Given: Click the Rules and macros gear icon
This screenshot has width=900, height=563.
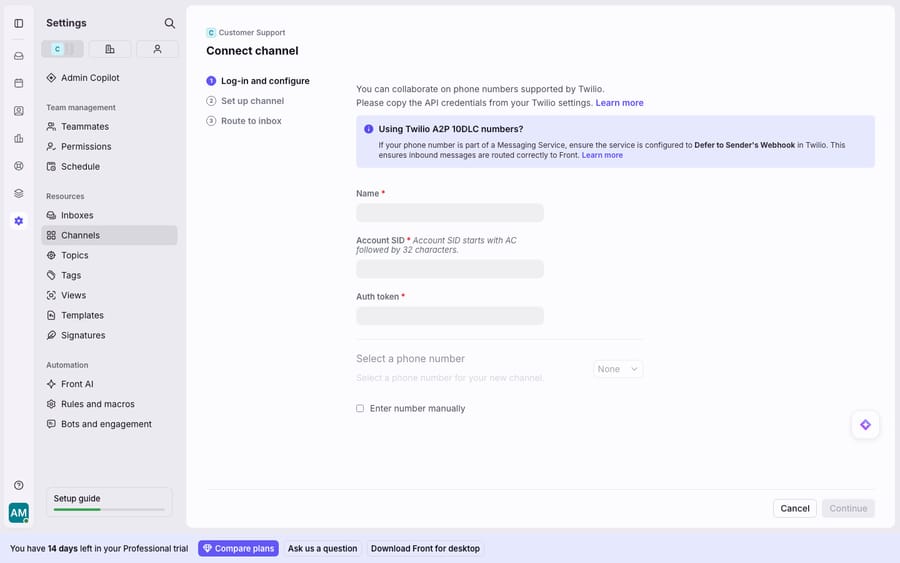Looking at the screenshot, I should click(x=51, y=404).
